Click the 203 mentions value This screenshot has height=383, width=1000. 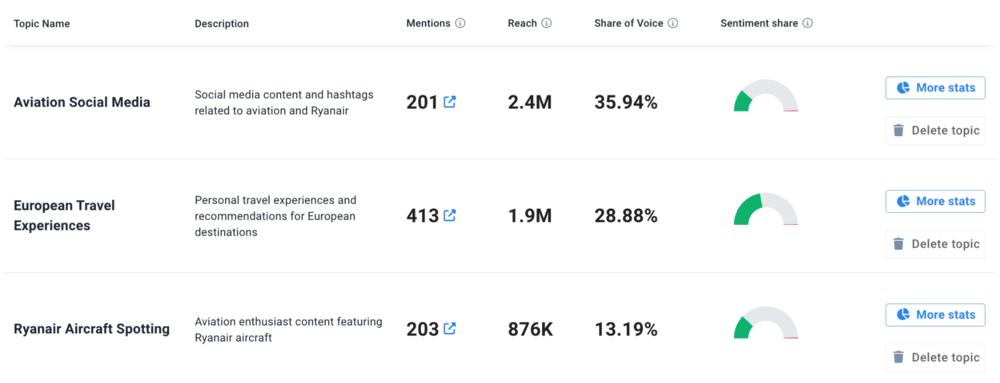click(422, 329)
